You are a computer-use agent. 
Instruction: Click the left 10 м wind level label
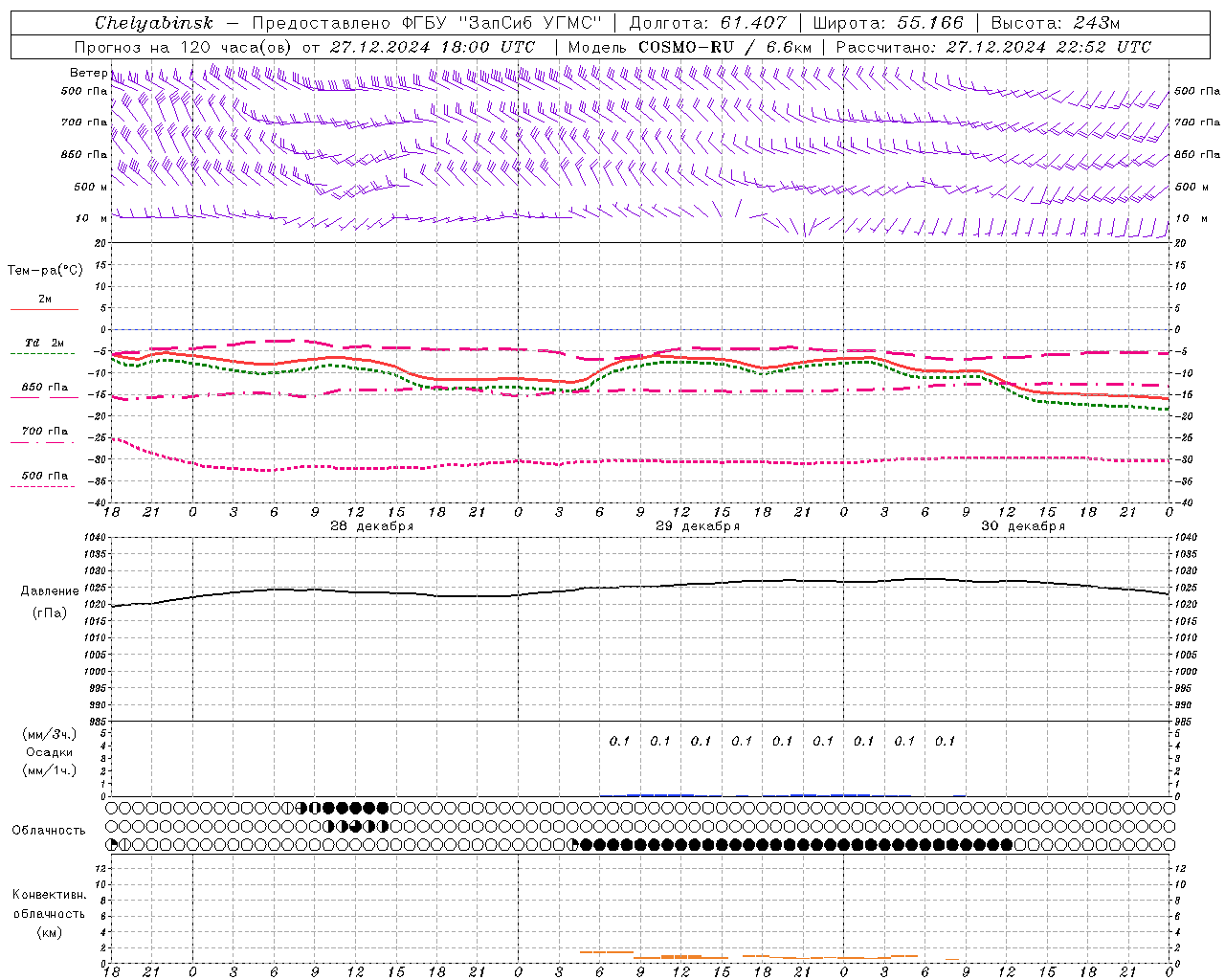(x=91, y=218)
